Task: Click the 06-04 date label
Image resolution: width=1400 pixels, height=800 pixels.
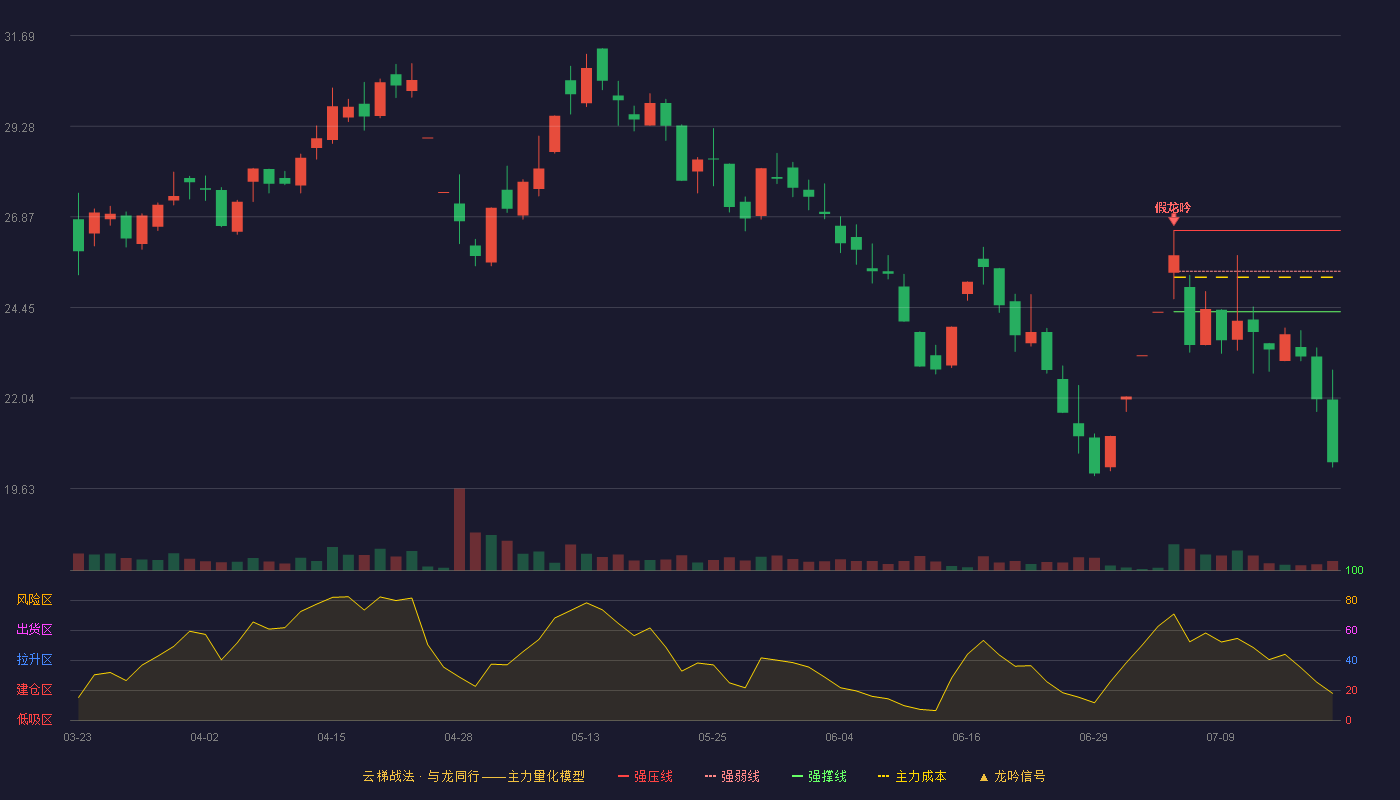Action: 839,737
